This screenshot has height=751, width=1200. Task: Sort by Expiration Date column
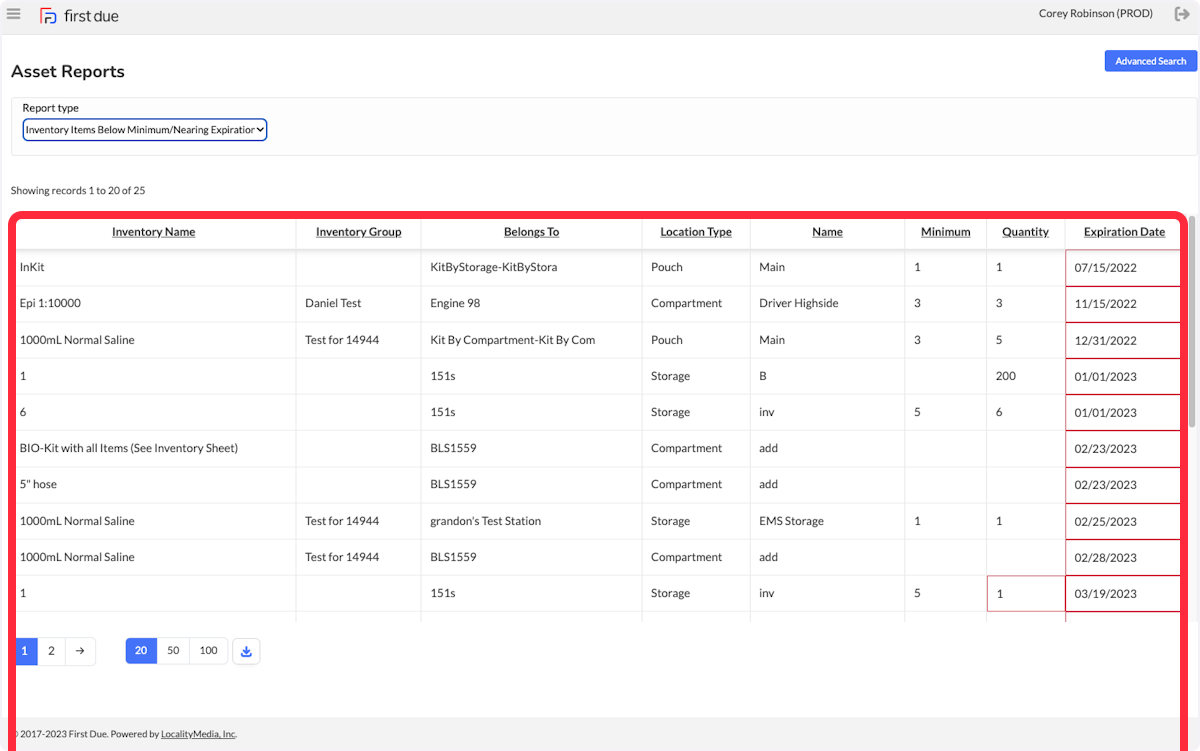pos(1124,232)
